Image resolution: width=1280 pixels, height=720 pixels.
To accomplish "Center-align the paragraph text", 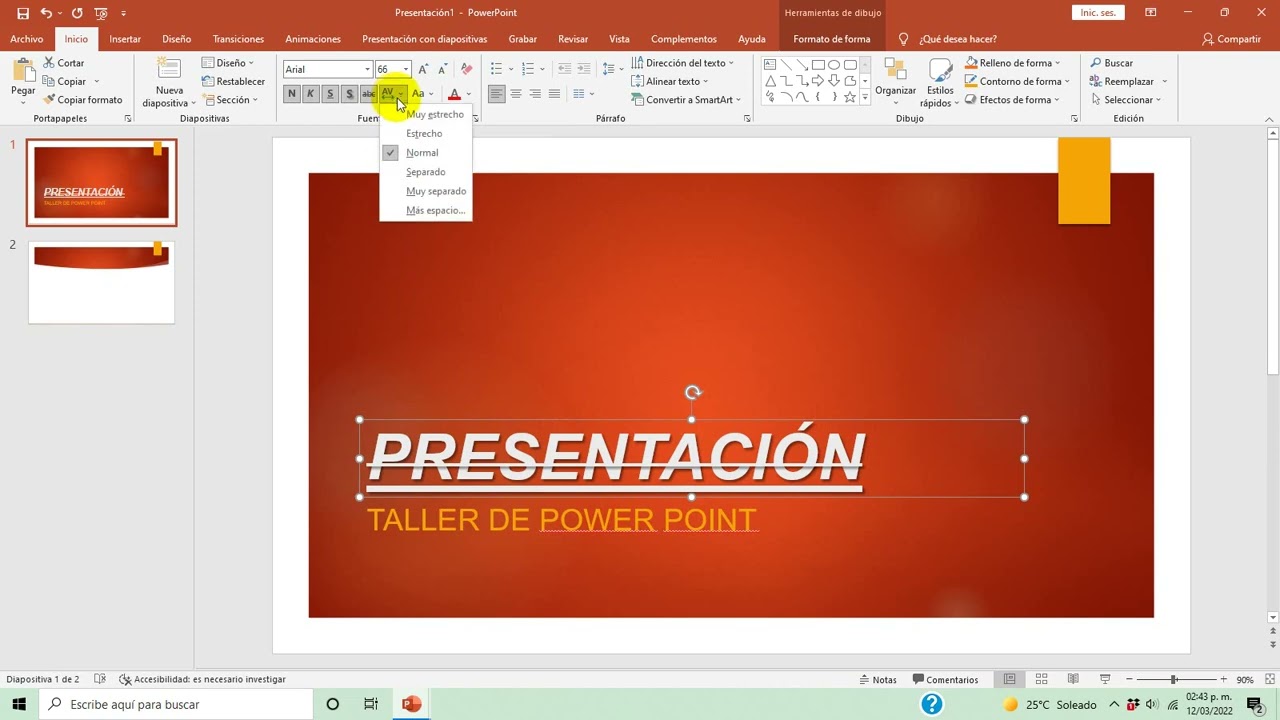I will click(x=516, y=94).
